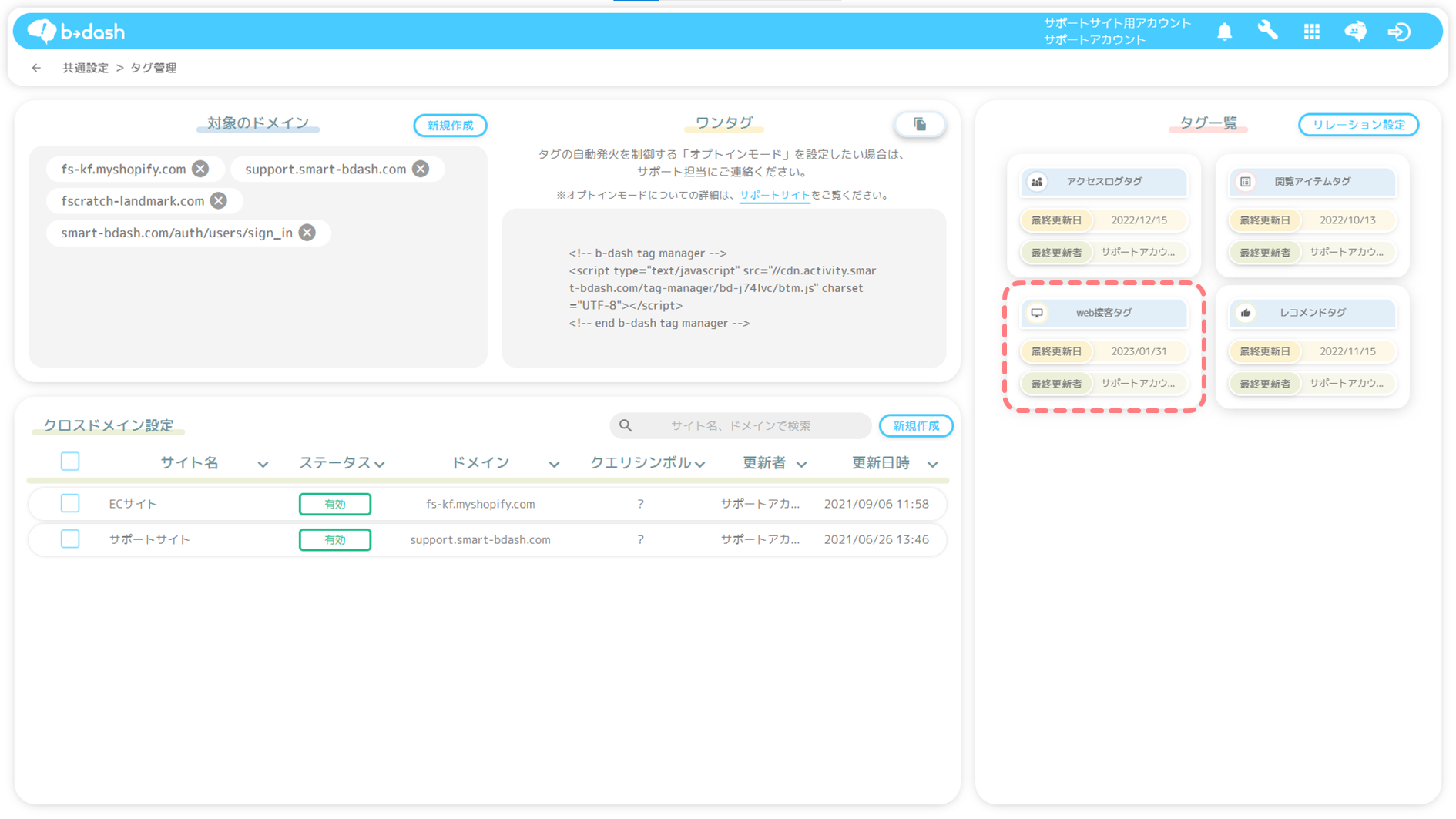Click the クロスドメイン設定 heading
The image size is (1456, 819).
[109, 425]
